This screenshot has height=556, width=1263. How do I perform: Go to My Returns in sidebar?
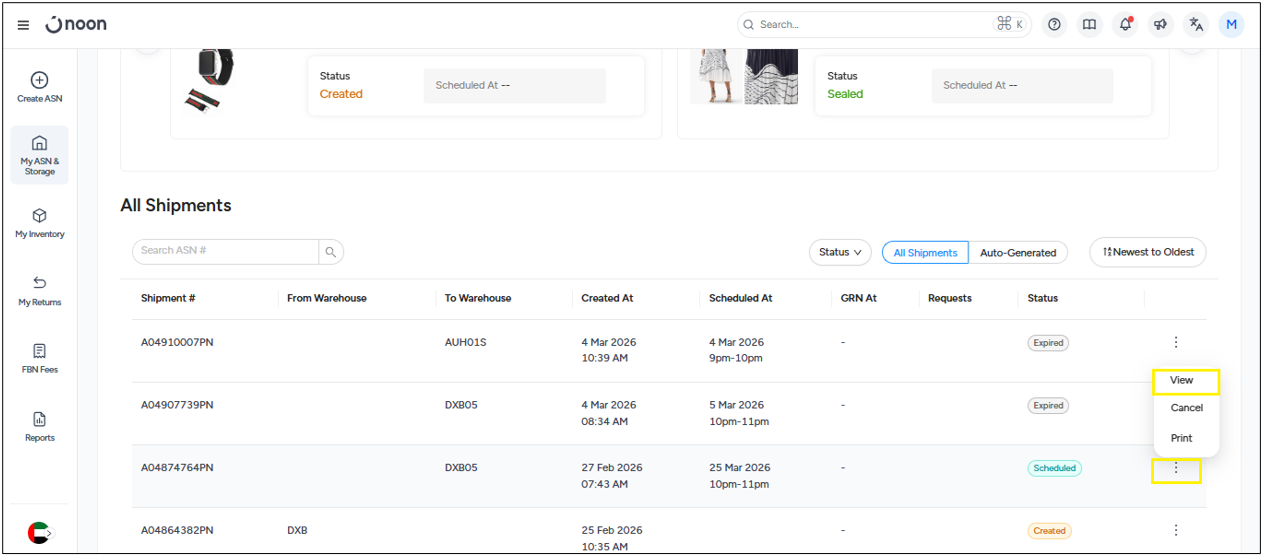[39, 291]
